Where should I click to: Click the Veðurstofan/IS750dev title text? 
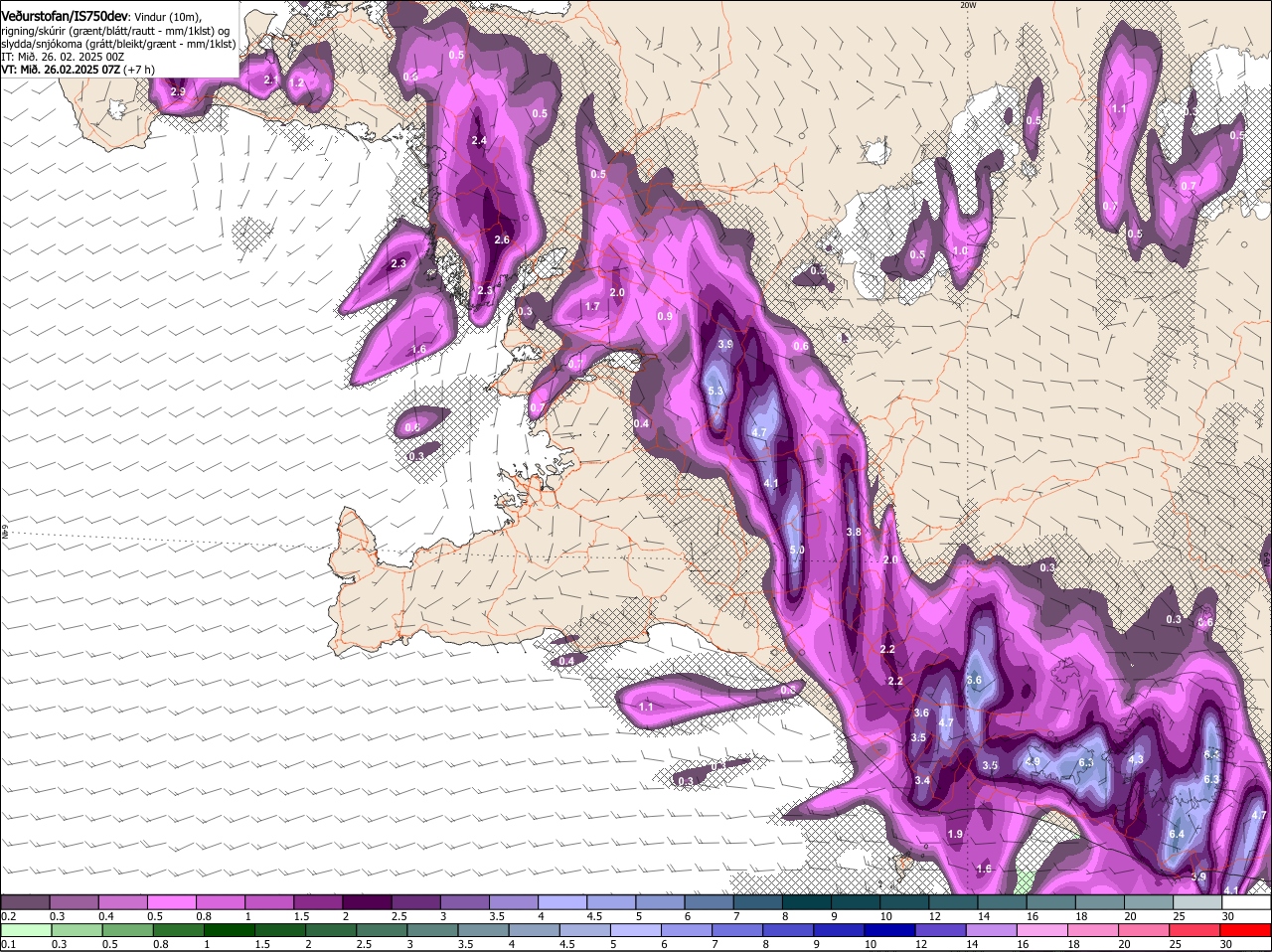(x=65, y=17)
